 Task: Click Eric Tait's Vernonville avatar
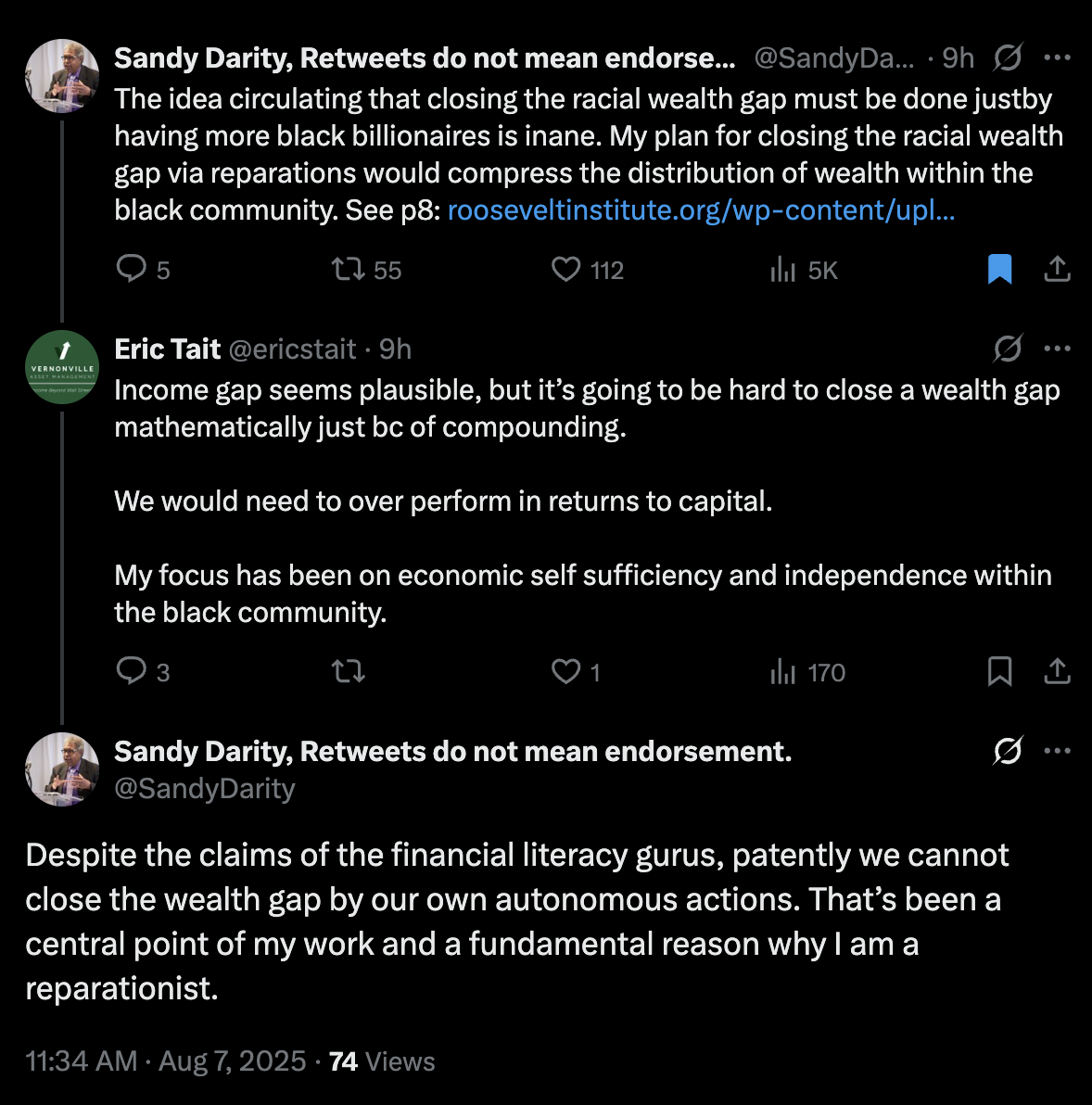[62, 366]
